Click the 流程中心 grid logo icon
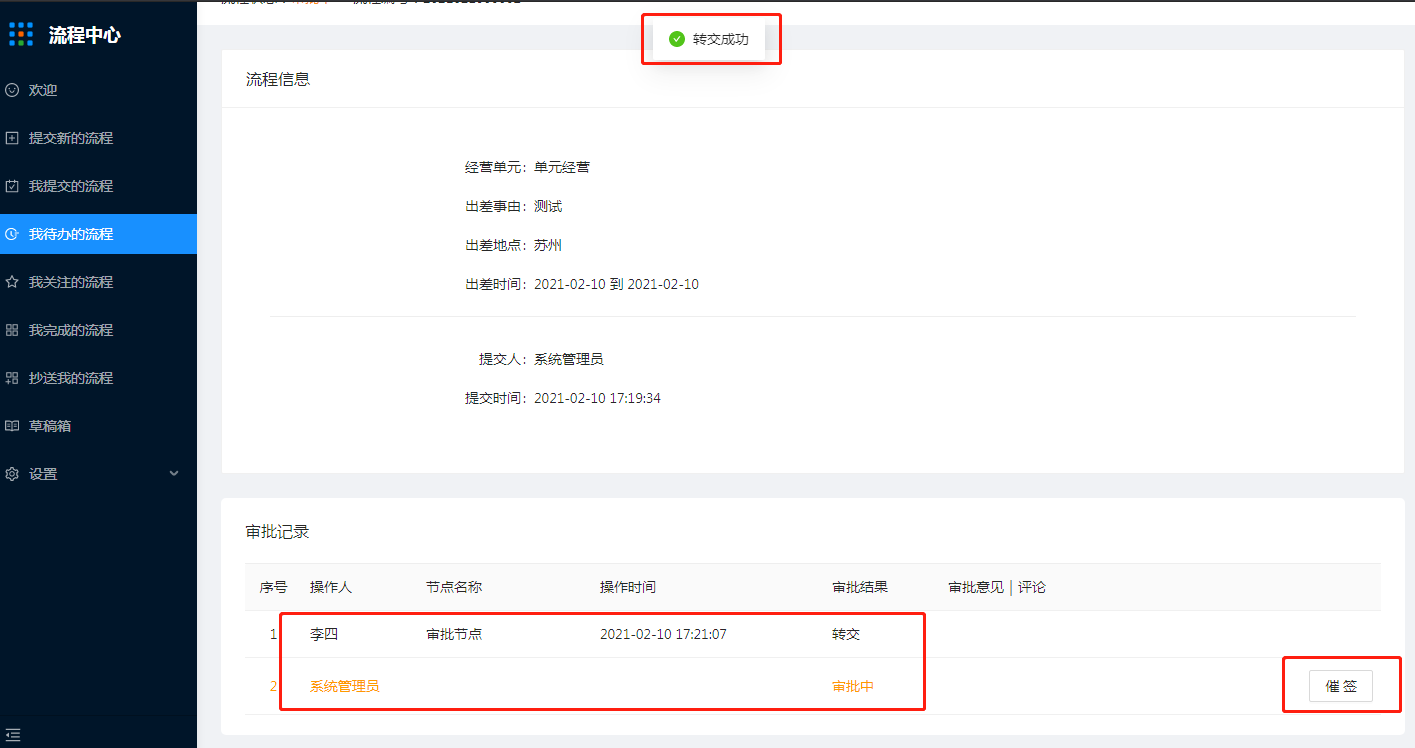Image resolution: width=1415 pixels, height=748 pixels. (21, 35)
